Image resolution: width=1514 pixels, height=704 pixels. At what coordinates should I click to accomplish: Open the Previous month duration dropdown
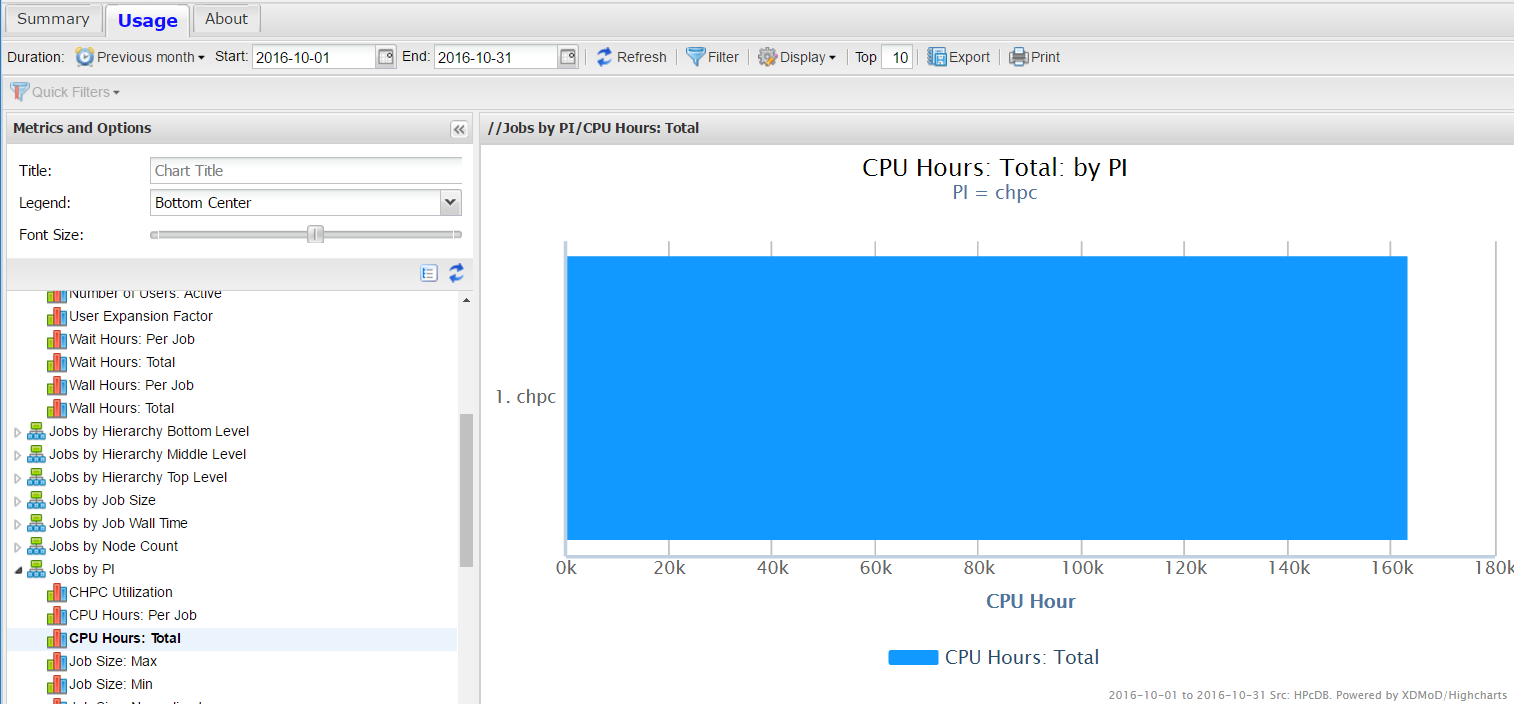pyautogui.click(x=141, y=57)
